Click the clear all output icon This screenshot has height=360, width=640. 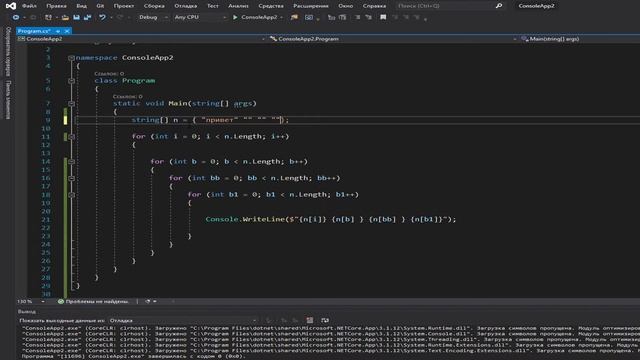tap(310, 320)
